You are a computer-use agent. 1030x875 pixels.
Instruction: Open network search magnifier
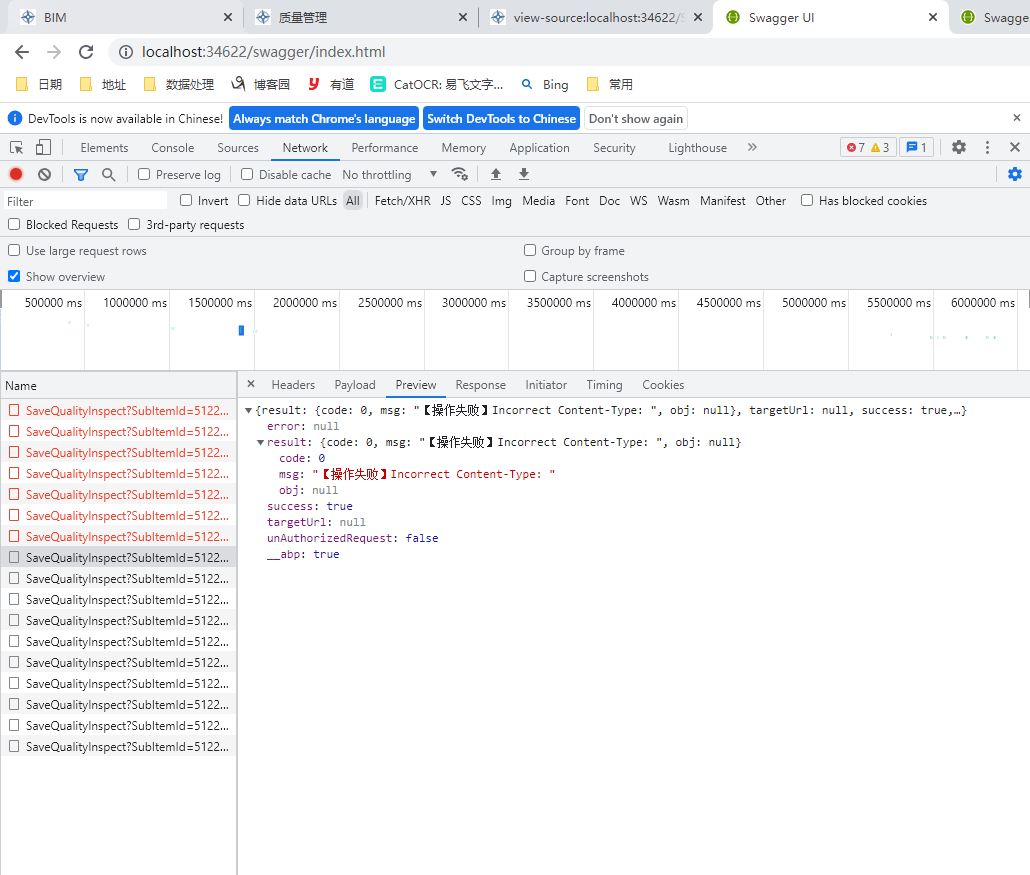tap(108, 174)
